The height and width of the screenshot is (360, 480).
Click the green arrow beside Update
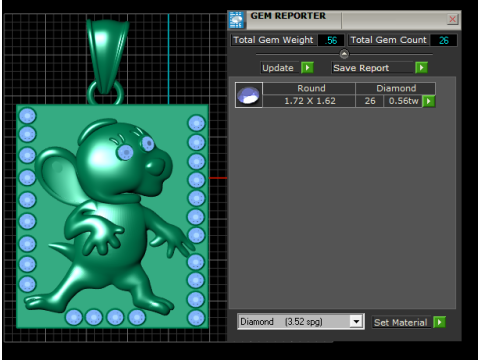(307, 68)
